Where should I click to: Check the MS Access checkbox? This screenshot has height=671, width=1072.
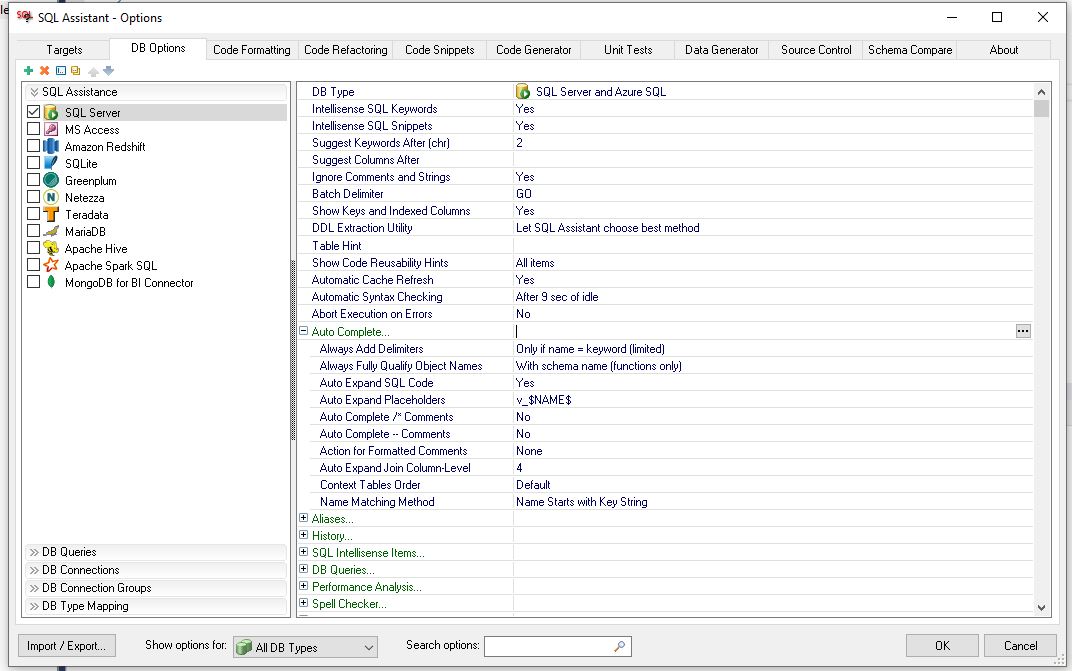click(x=34, y=129)
